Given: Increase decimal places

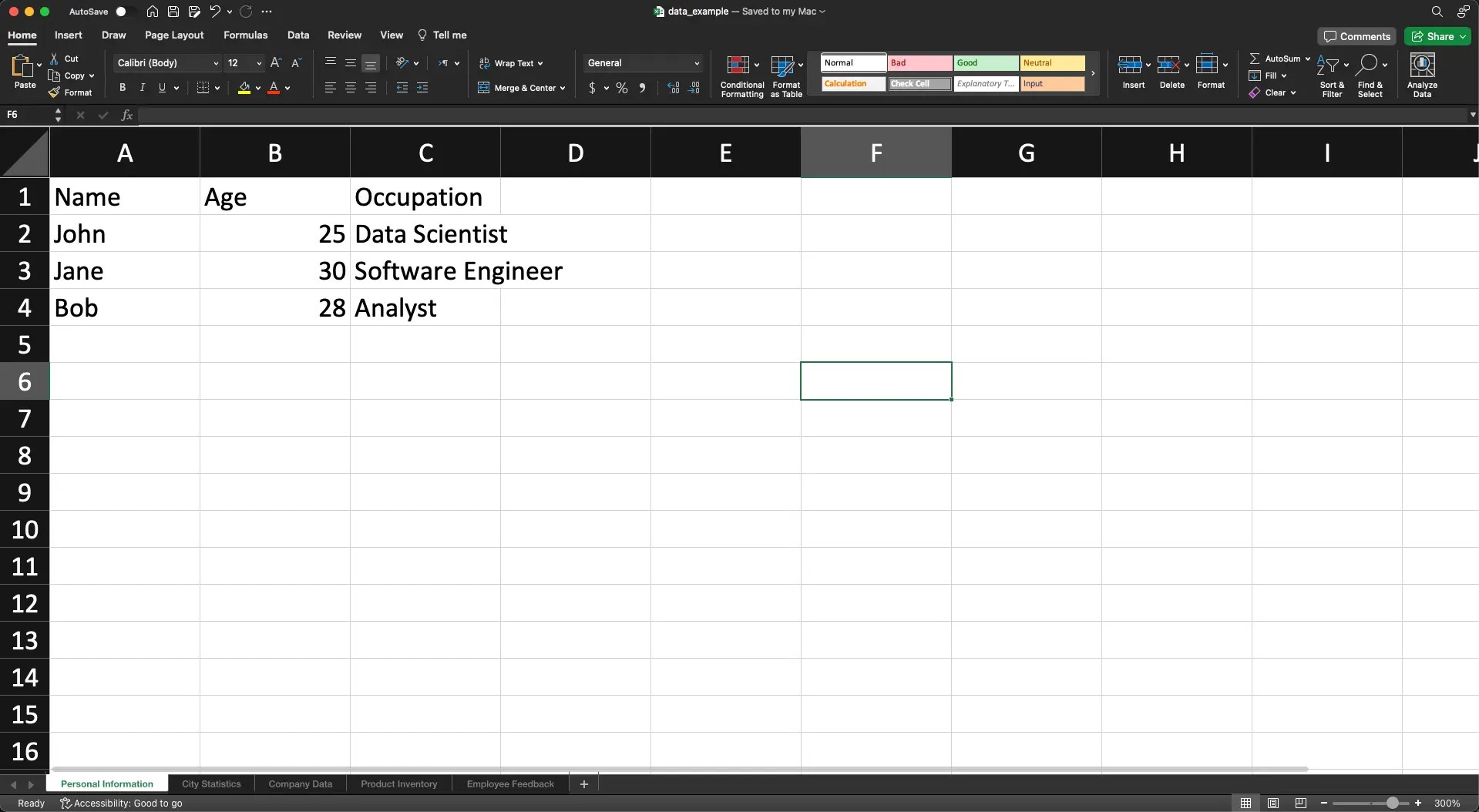Looking at the screenshot, I should tap(671, 88).
